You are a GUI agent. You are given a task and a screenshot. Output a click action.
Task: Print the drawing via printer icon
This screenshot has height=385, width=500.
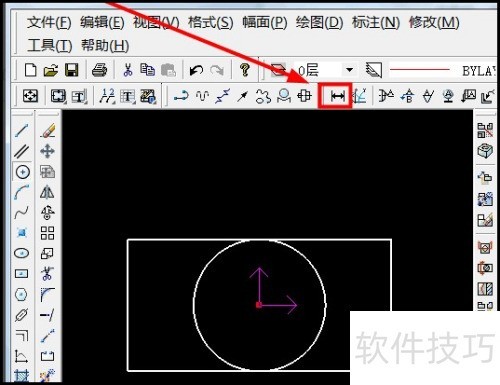tap(99, 70)
